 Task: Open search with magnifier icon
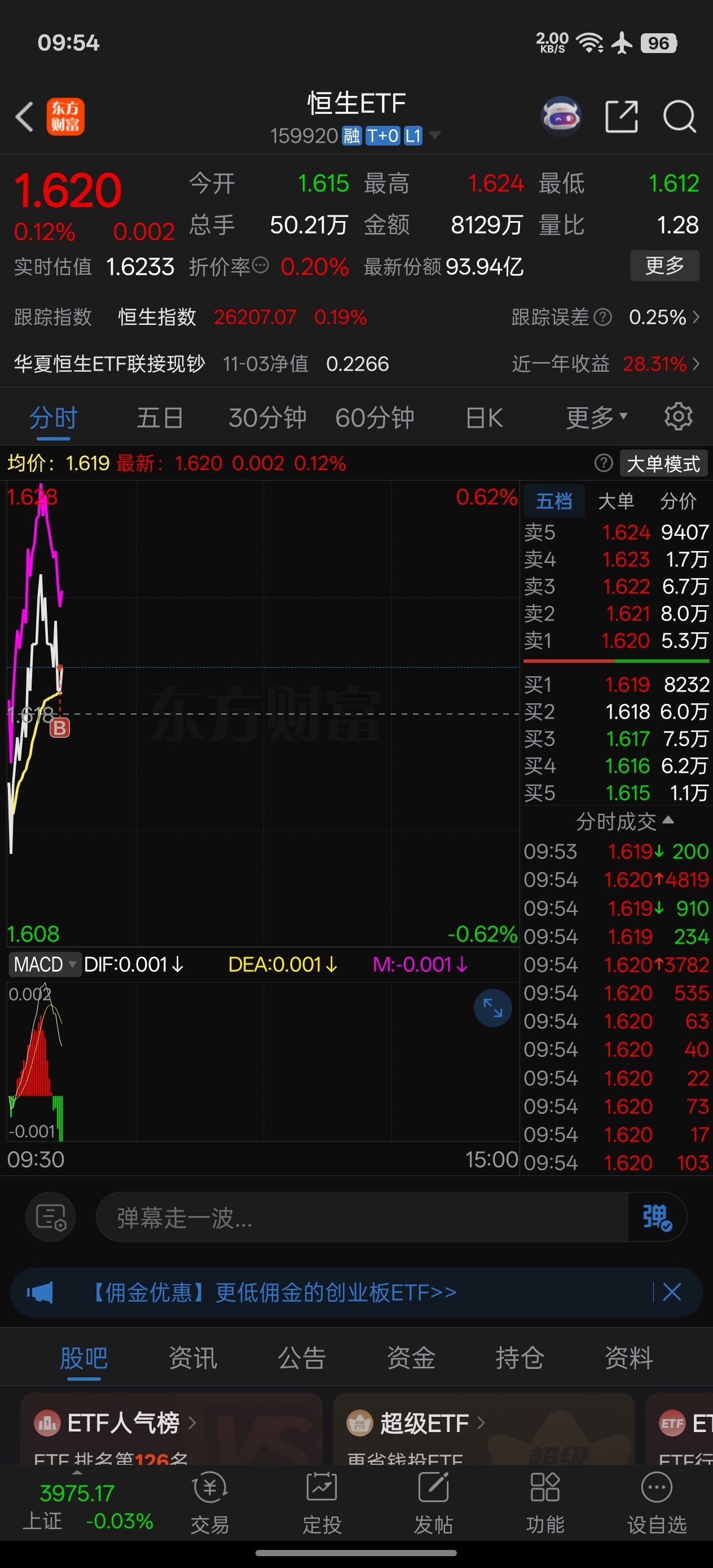[680, 116]
